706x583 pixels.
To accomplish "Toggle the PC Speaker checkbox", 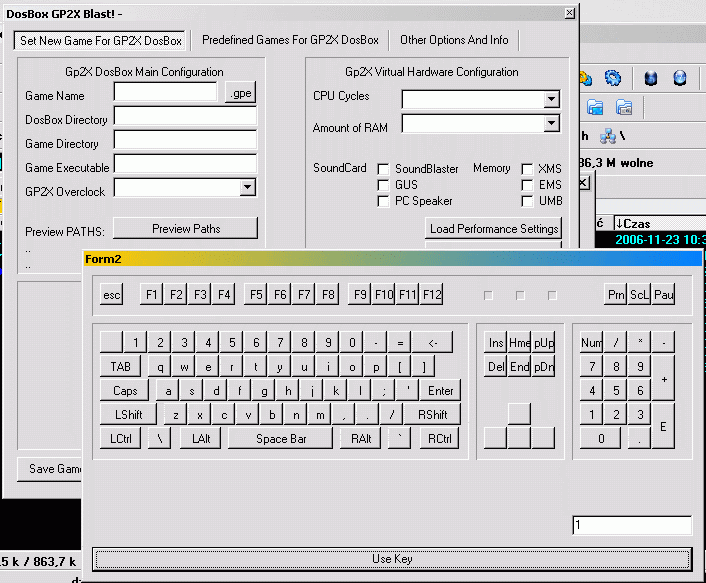I will click(384, 201).
